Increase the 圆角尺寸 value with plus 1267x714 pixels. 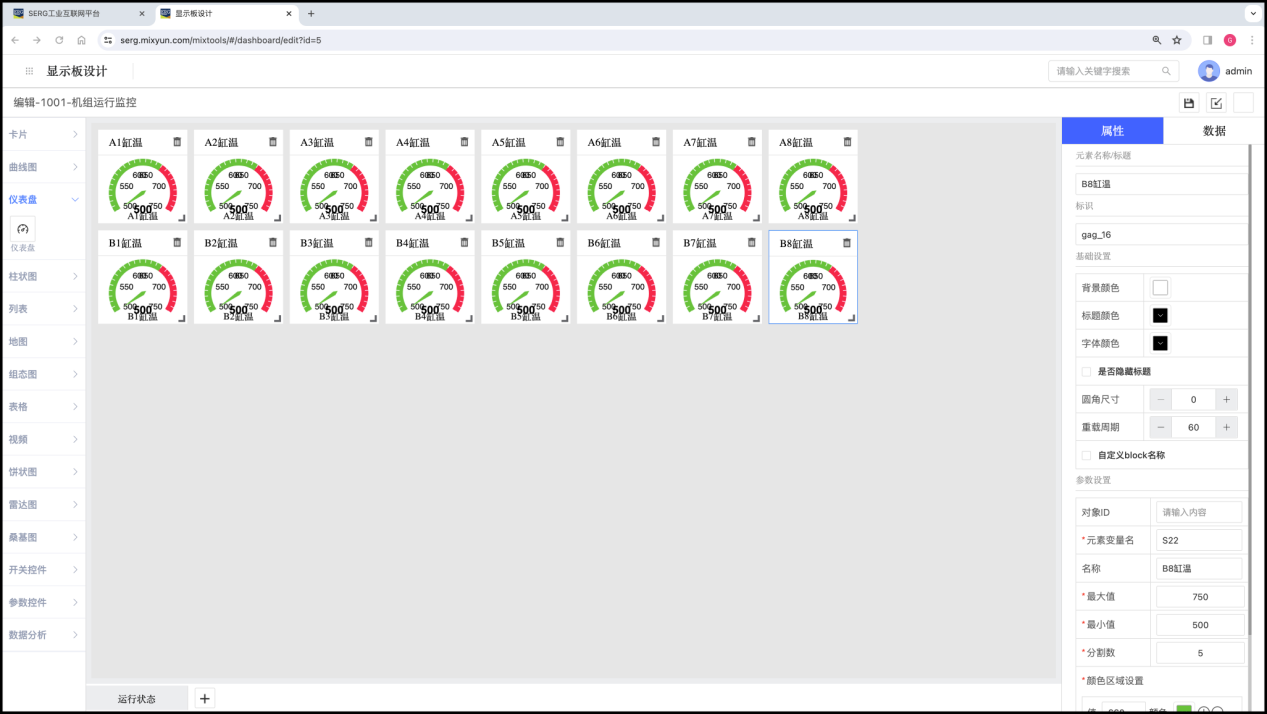(x=1227, y=399)
